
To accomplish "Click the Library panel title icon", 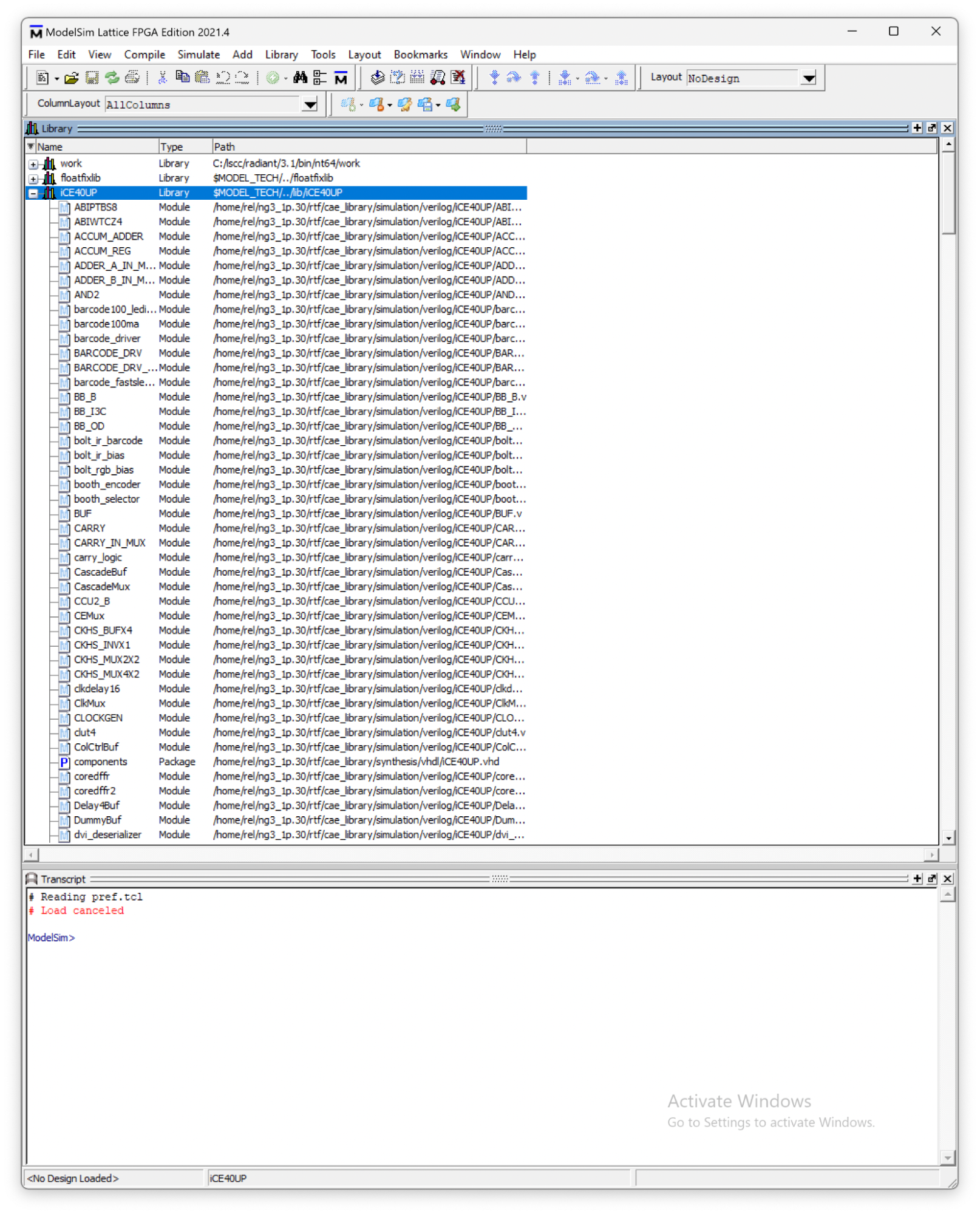I will (x=32, y=128).
